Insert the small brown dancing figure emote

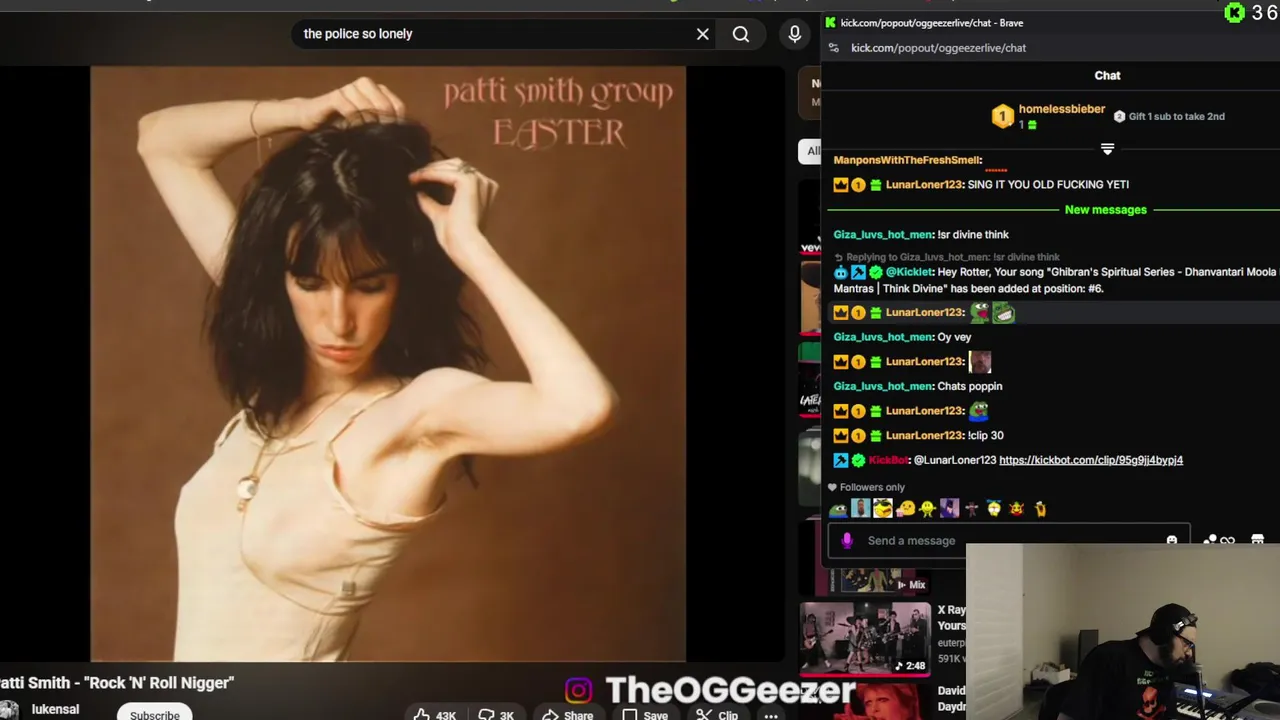[x=971, y=509]
